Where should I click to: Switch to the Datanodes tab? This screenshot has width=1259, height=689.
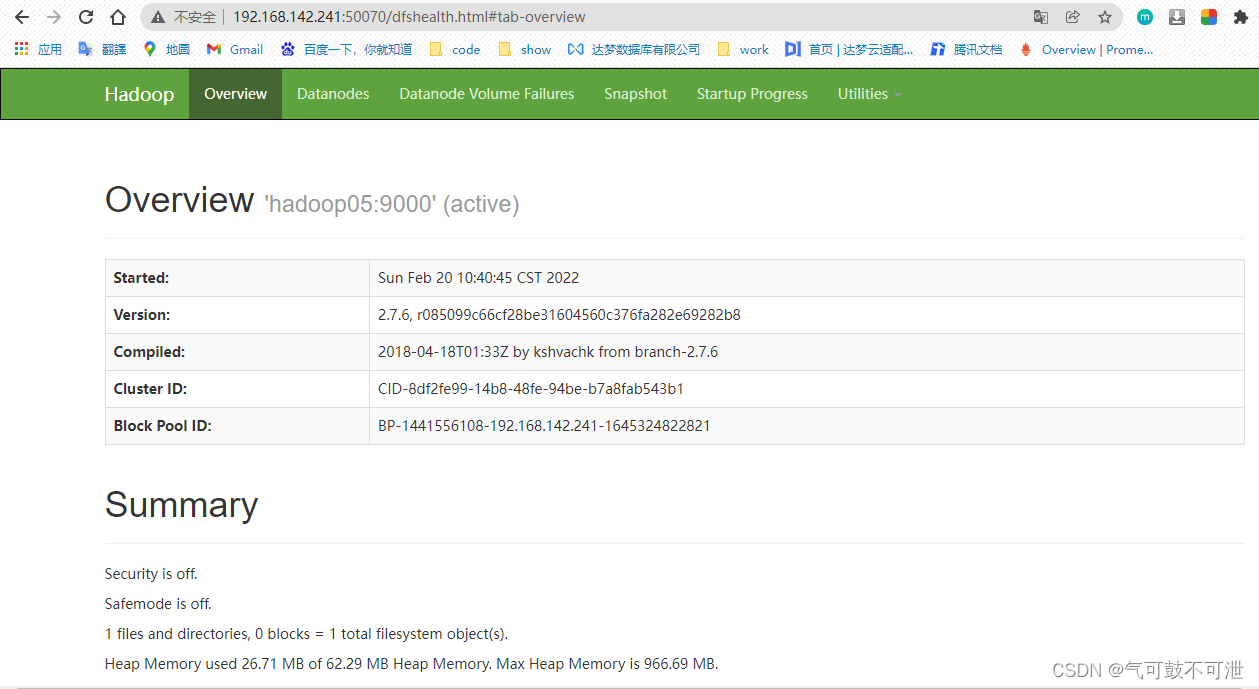pyautogui.click(x=333, y=94)
